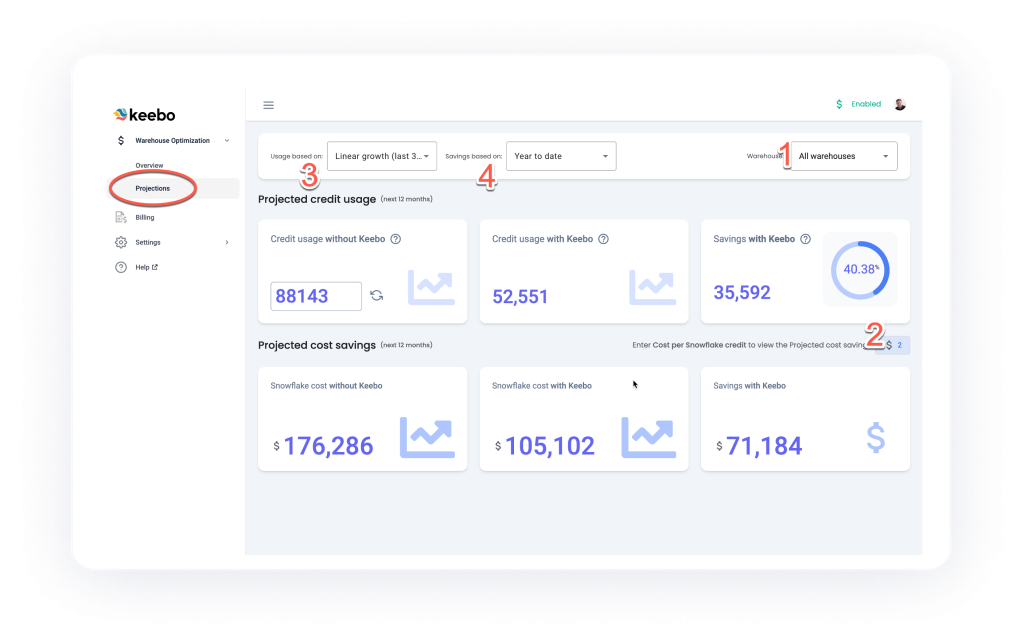Click the Help question mark icon
The image size is (1024, 642).
pyautogui.click(x=121, y=267)
